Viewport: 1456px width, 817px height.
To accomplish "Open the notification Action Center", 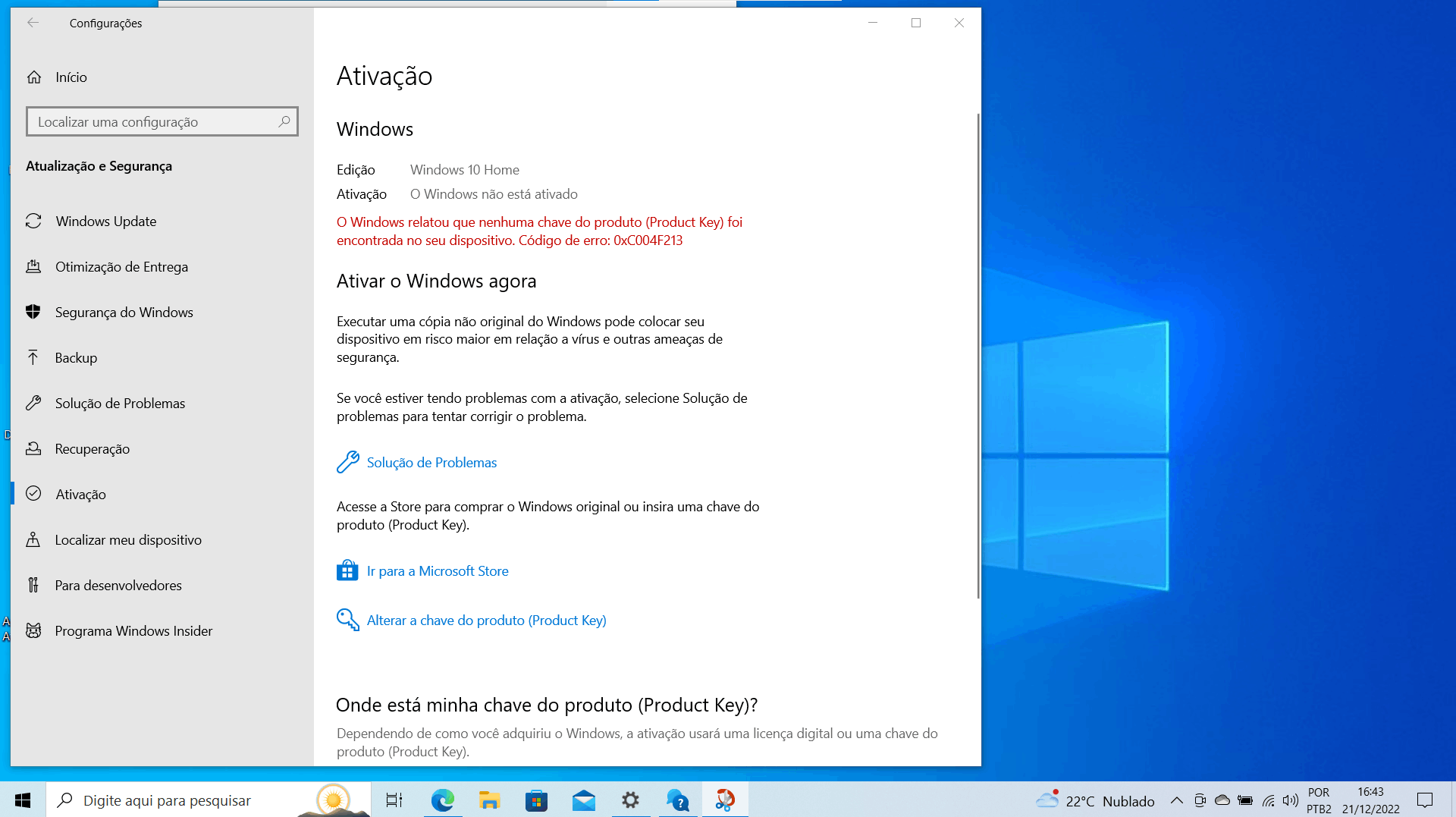I will (1425, 800).
